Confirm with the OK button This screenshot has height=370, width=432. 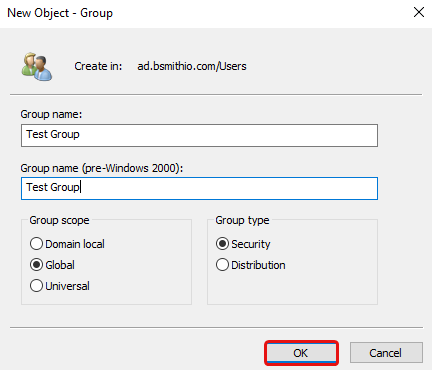coord(301,353)
